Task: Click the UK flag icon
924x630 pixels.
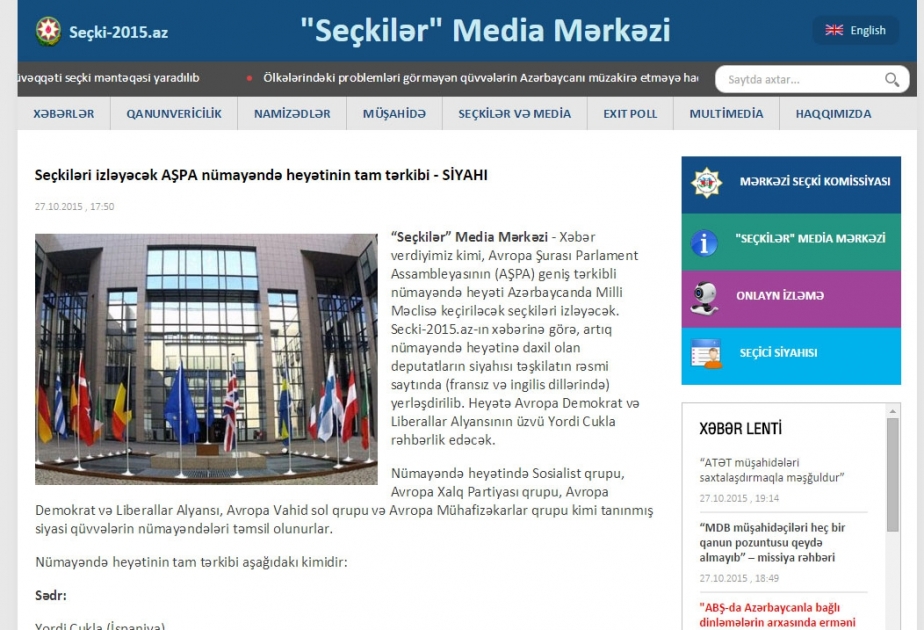Action: [834, 30]
